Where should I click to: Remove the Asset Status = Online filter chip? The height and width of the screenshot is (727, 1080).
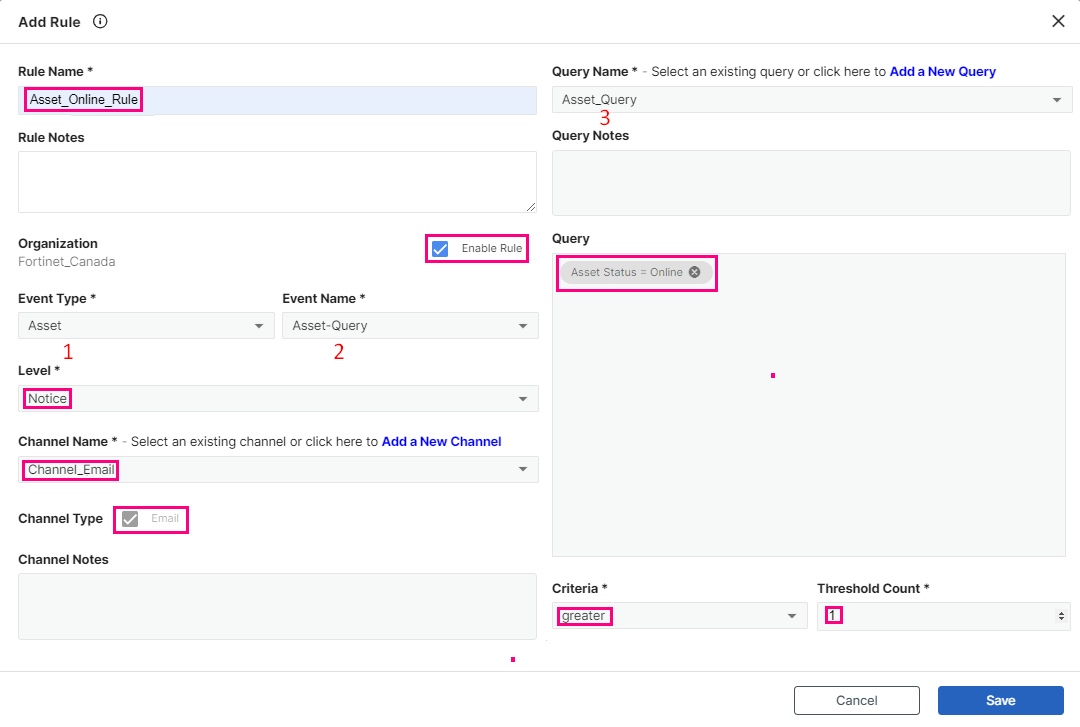coord(695,272)
